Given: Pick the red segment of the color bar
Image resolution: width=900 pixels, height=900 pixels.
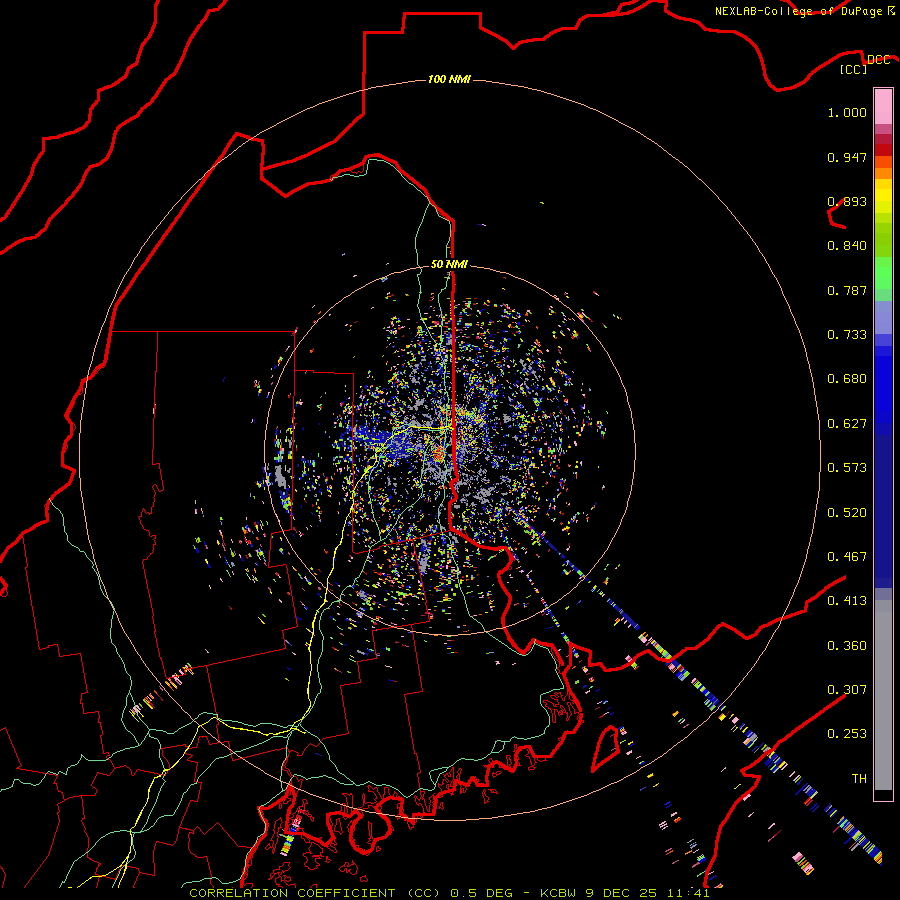Looking at the screenshot, I should [883, 150].
